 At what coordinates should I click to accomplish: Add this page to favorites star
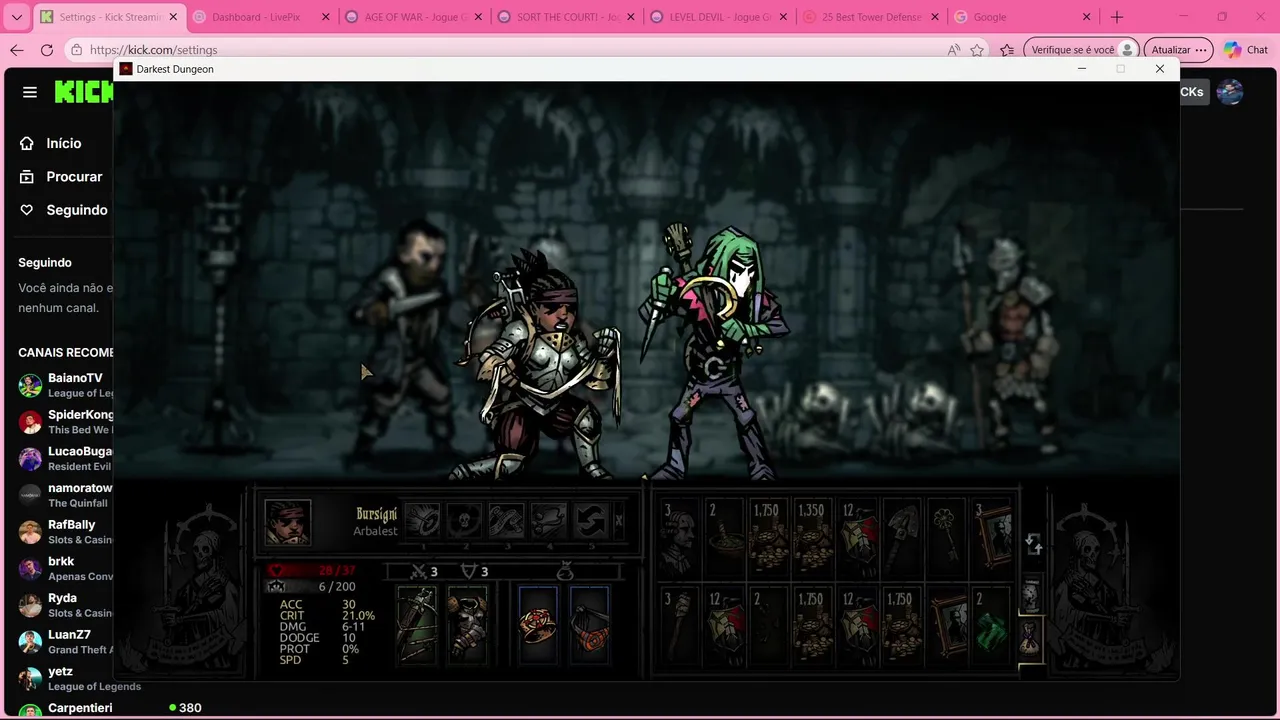coord(977,50)
